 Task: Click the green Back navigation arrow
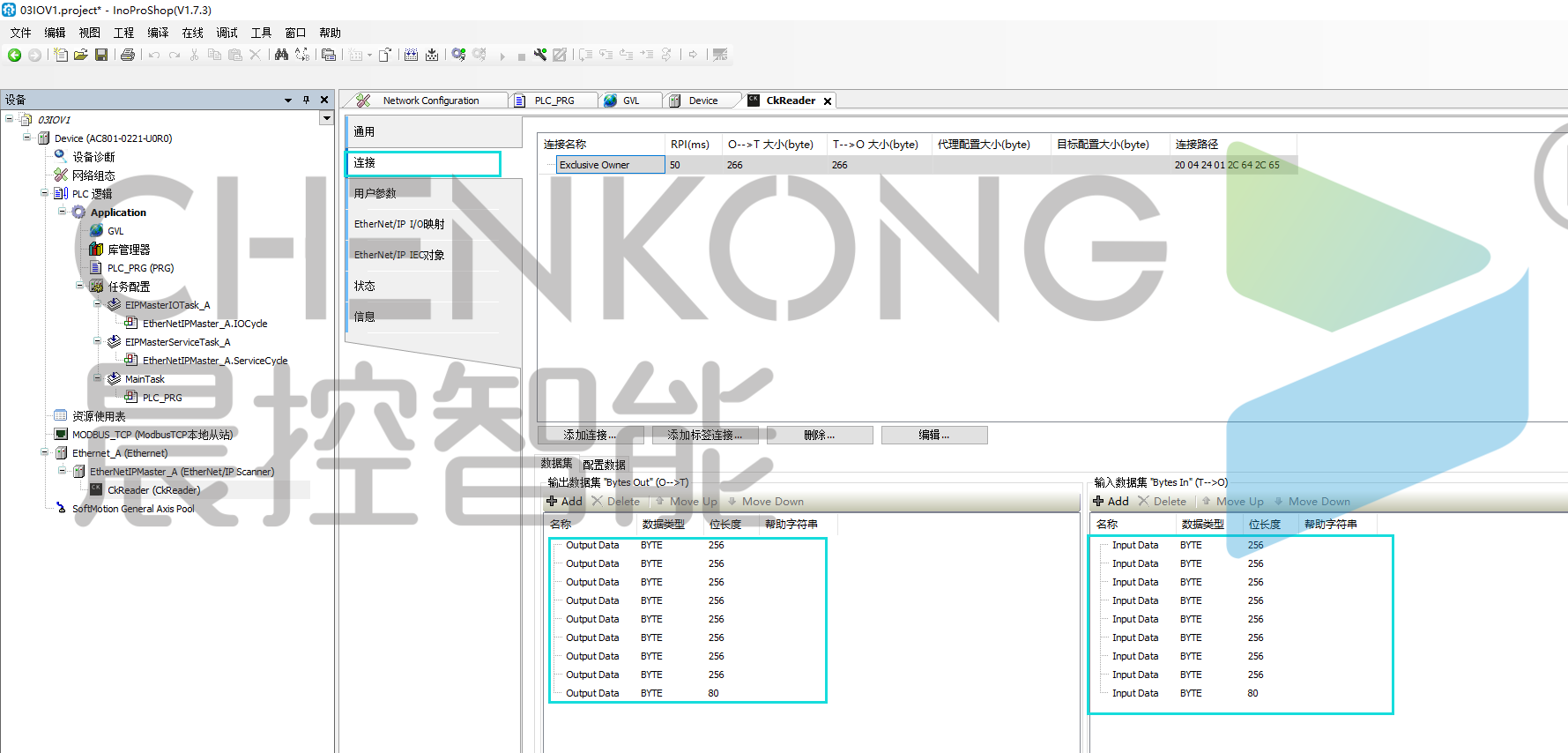pyautogui.click(x=14, y=55)
